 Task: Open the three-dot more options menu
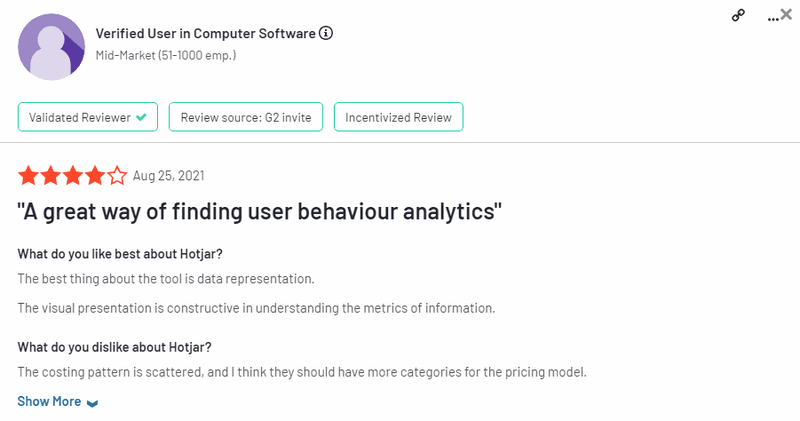click(x=771, y=17)
